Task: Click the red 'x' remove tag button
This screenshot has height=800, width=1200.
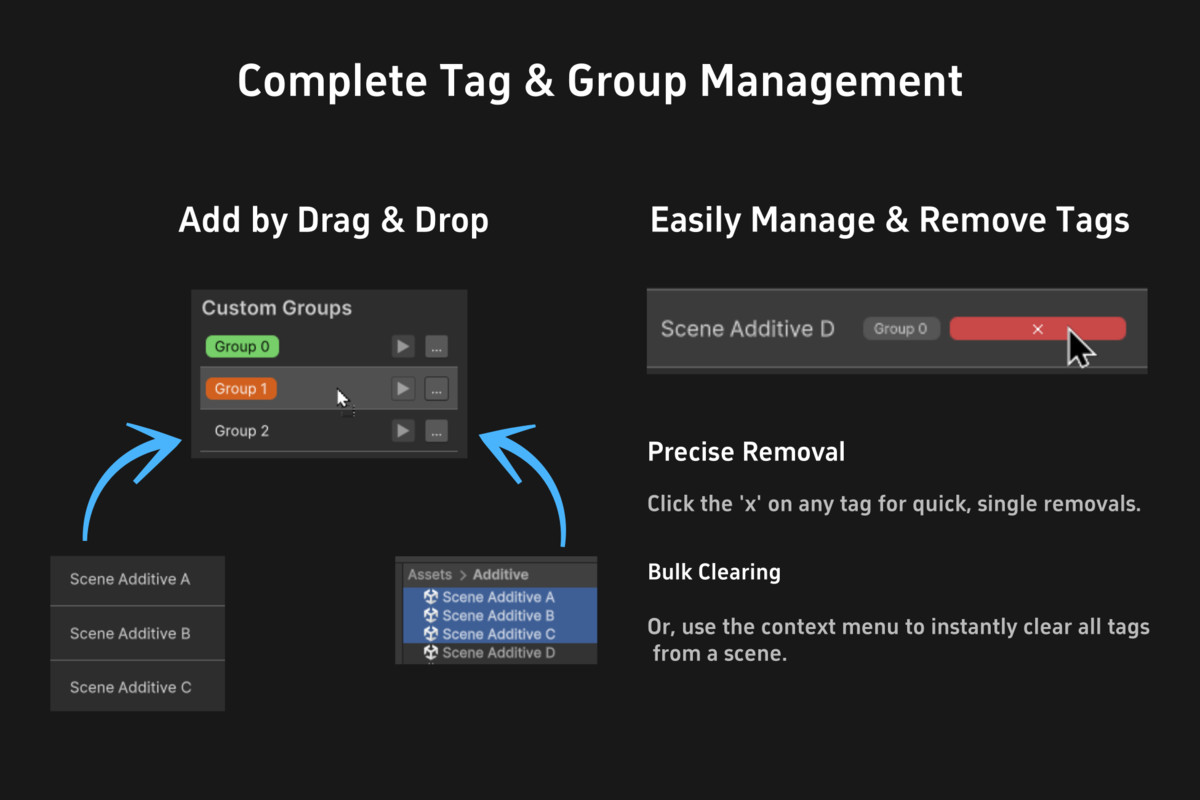Action: (x=1037, y=329)
